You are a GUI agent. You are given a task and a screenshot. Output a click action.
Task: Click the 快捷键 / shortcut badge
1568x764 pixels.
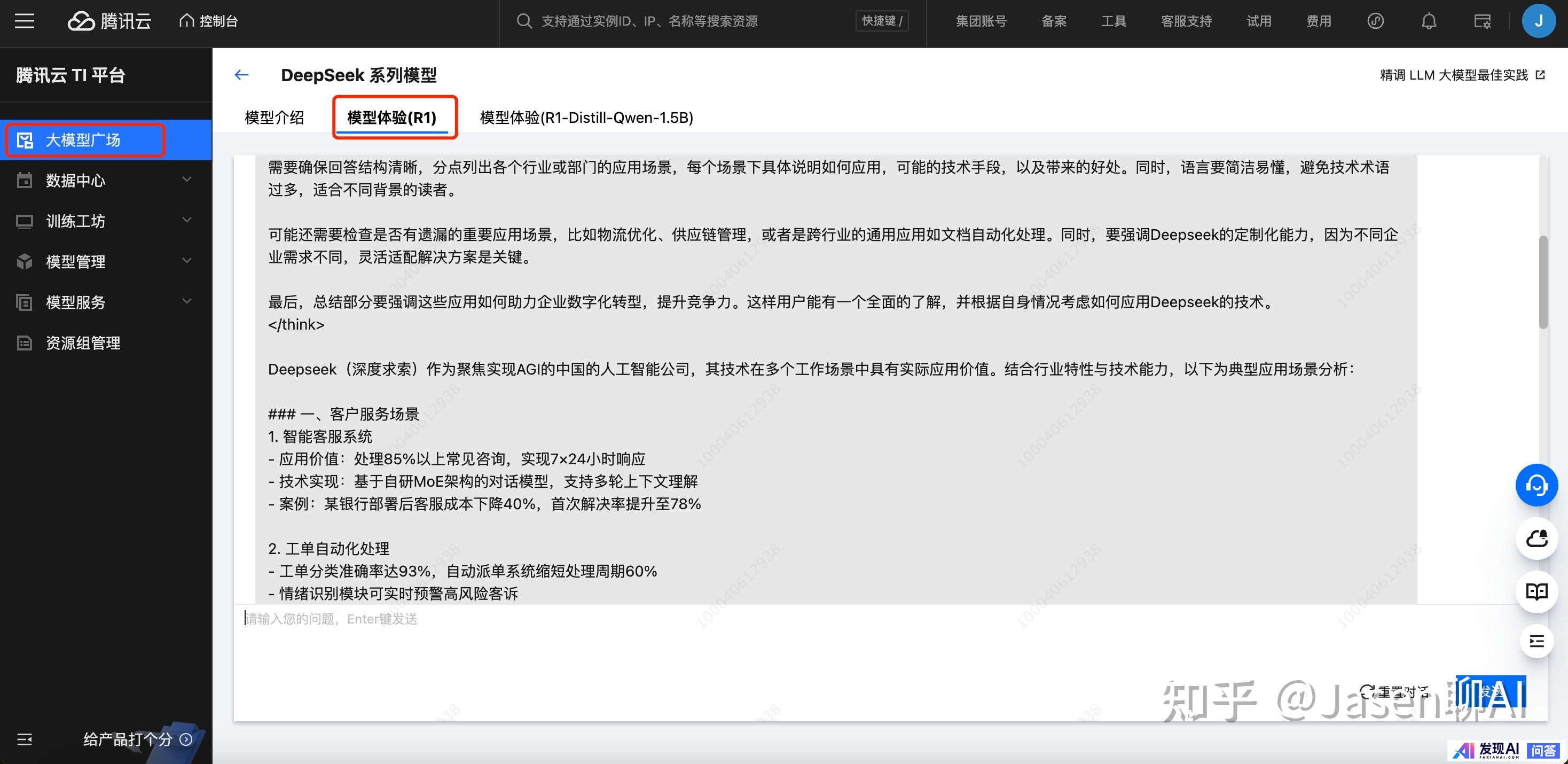coord(882,21)
